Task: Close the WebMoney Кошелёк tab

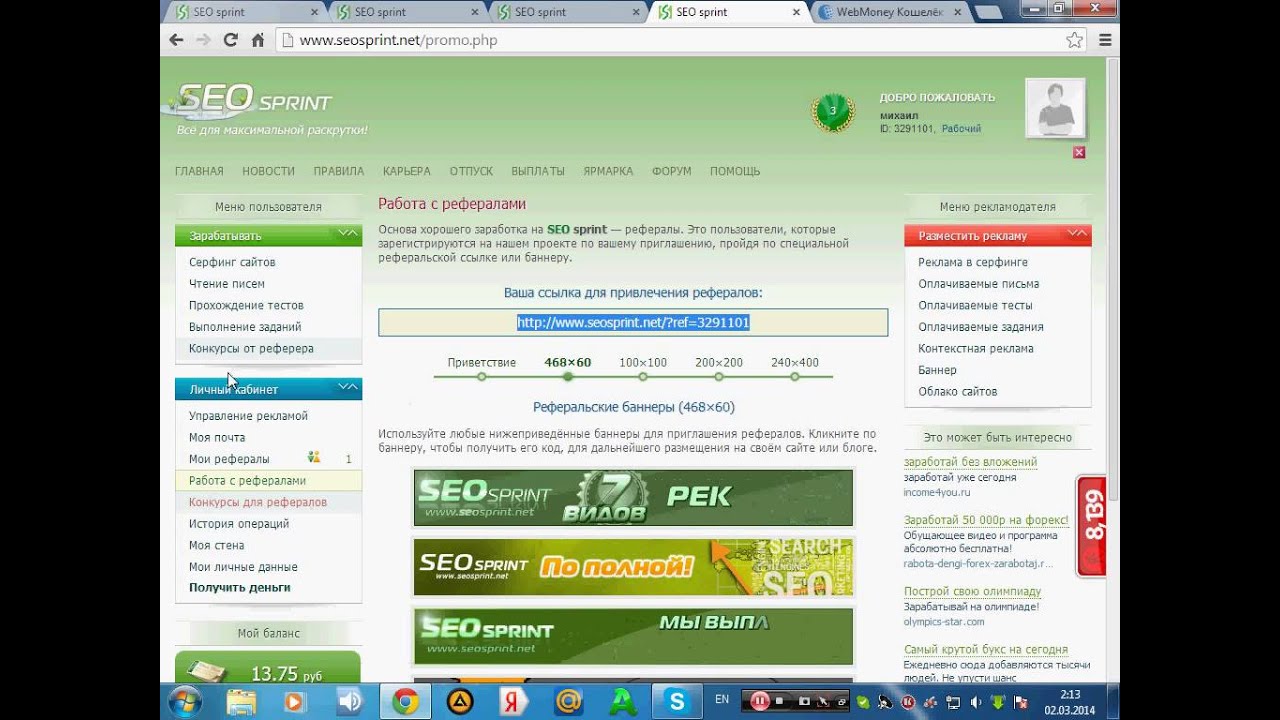Action: tap(957, 12)
